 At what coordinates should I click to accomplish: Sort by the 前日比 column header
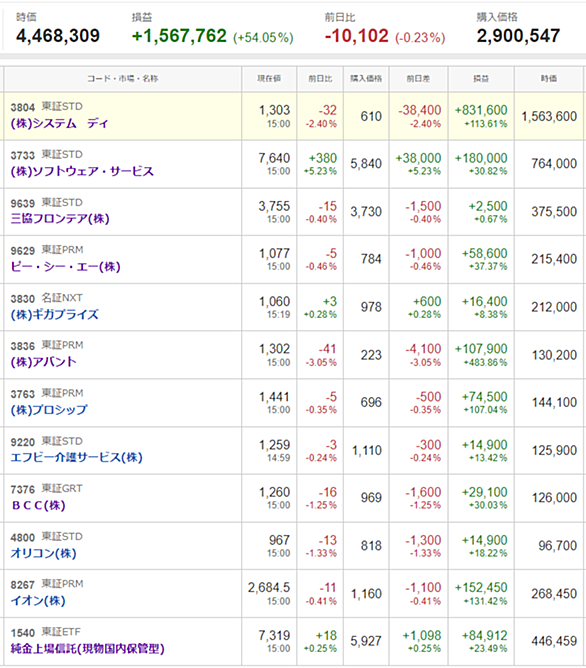click(320, 78)
